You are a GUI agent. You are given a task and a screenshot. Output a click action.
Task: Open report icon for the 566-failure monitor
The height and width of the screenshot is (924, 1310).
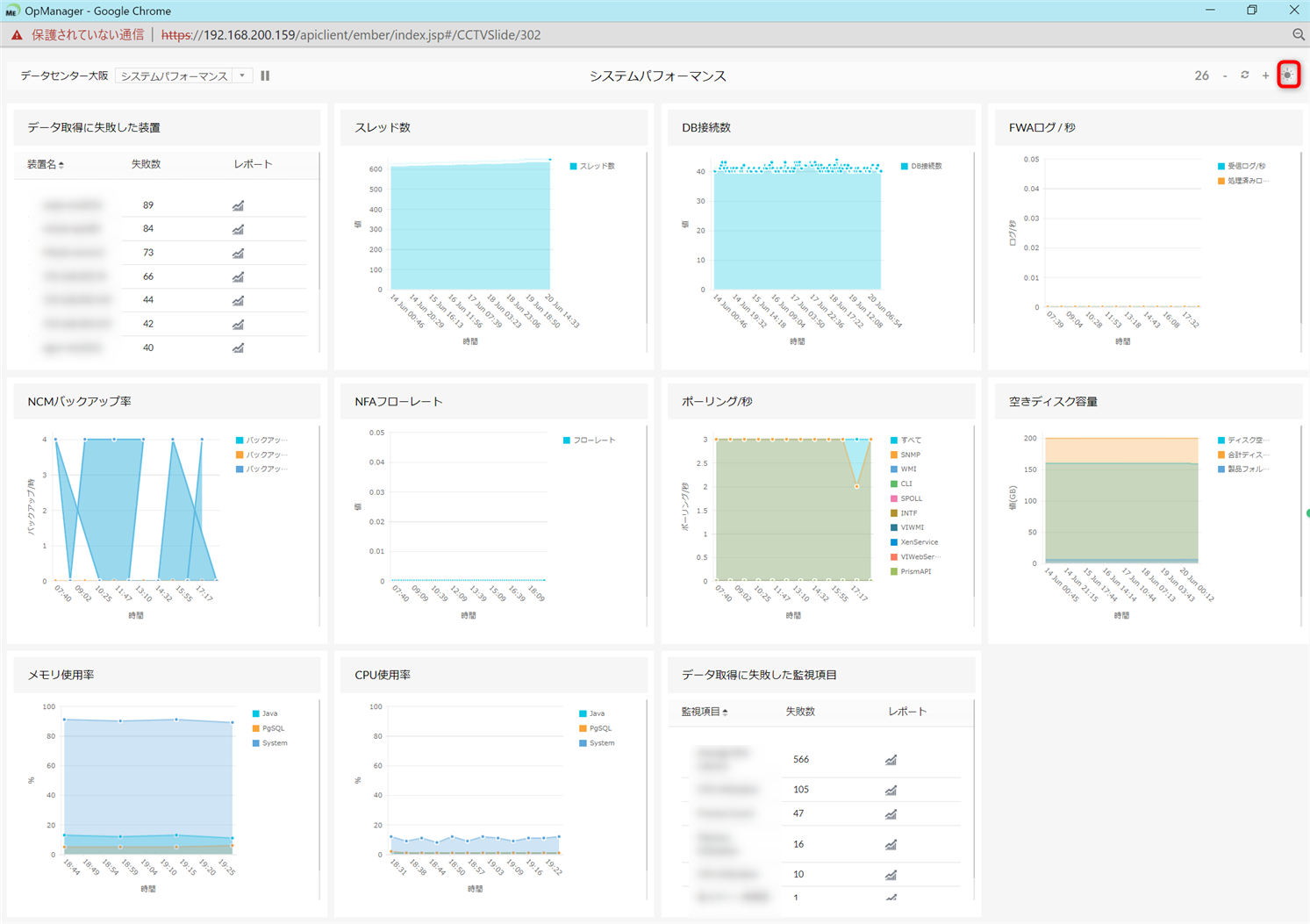891,760
